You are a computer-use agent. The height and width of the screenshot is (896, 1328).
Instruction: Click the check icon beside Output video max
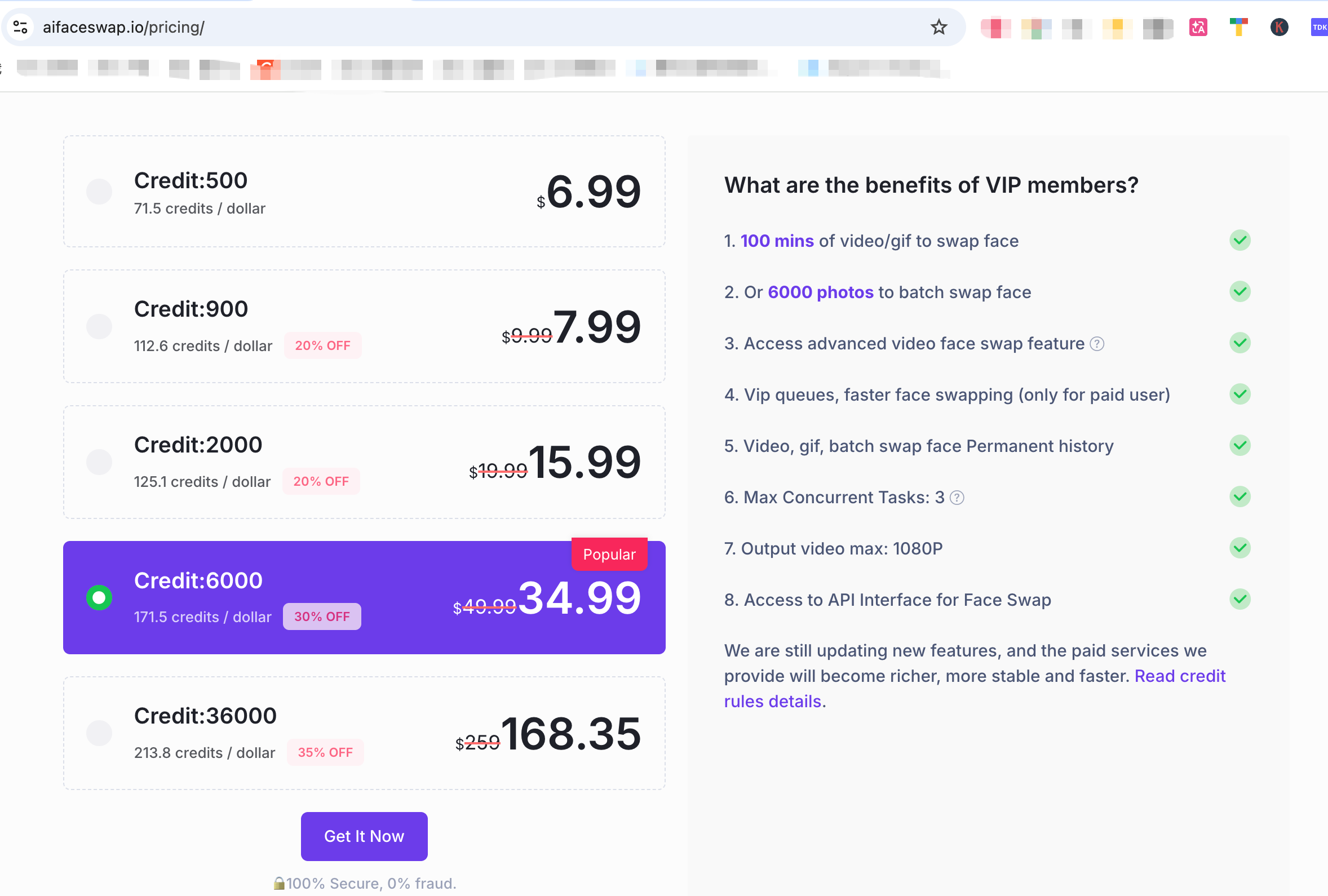click(1240, 548)
